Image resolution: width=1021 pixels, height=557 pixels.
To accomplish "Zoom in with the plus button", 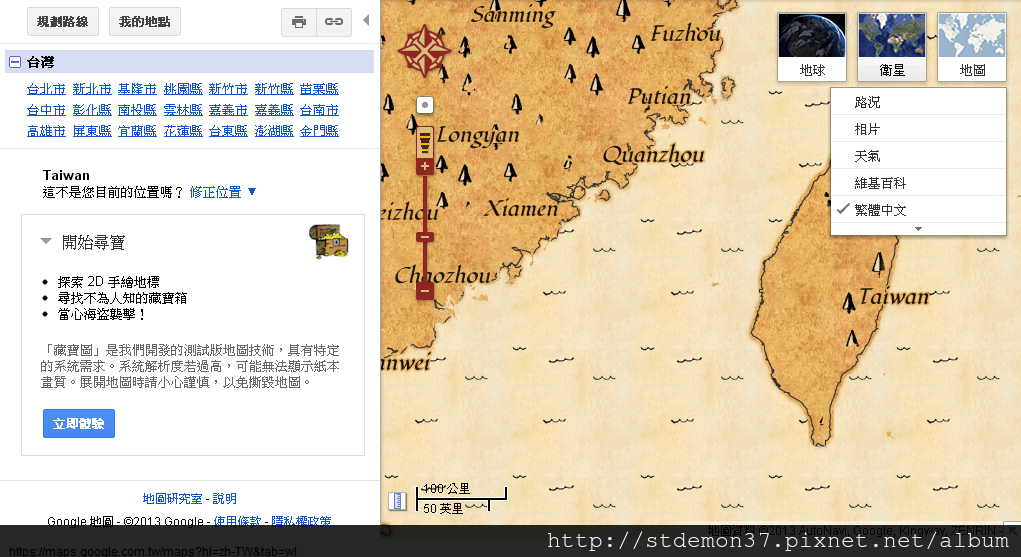I will click(425, 166).
